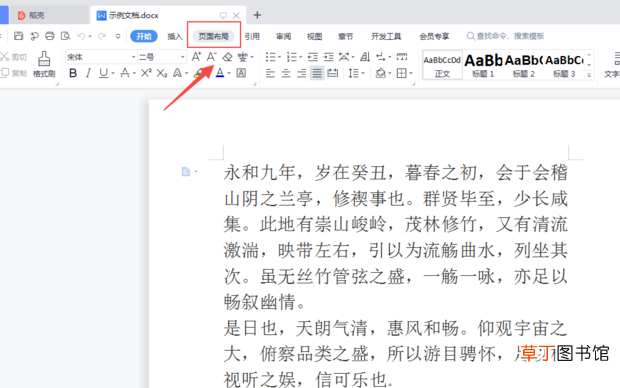Set paragraph to align right
The image size is (620, 388).
click(301, 73)
